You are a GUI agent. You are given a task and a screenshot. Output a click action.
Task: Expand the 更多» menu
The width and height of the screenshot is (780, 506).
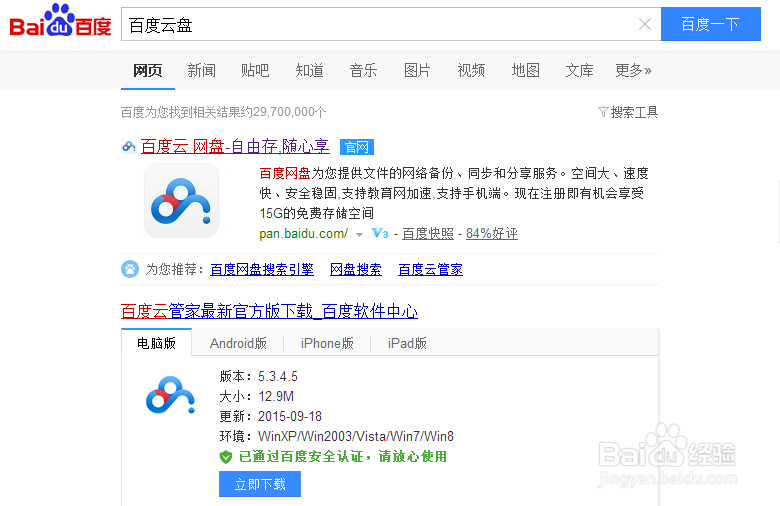tap(633, 71)
